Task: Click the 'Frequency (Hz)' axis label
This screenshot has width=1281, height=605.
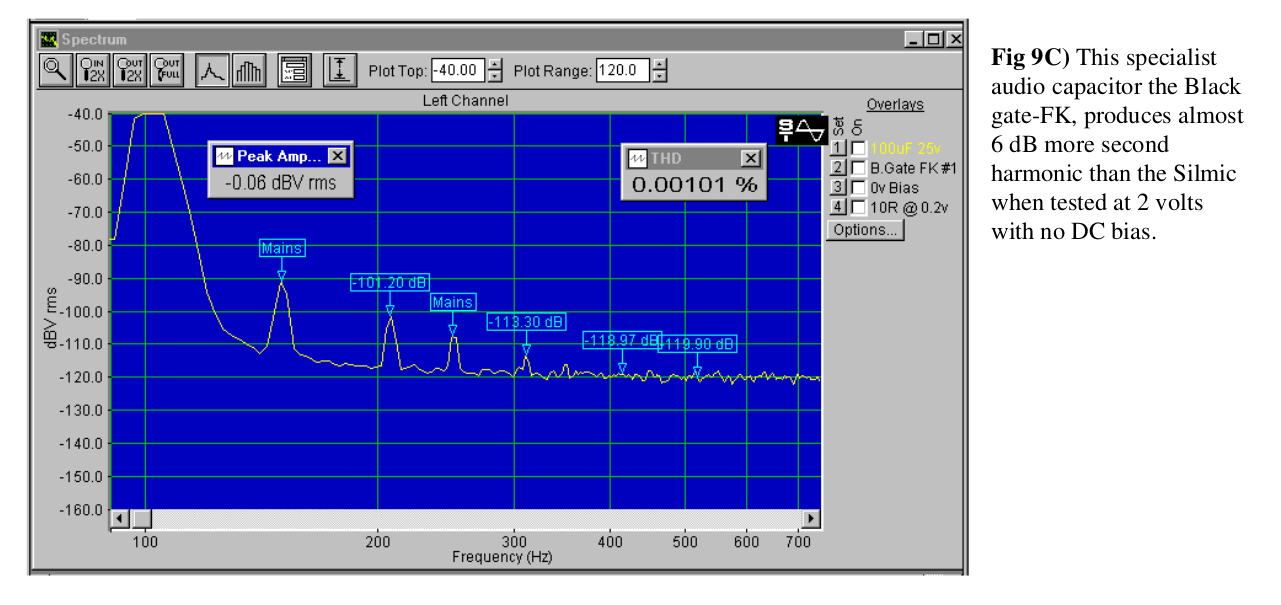Action: [502, 557]
